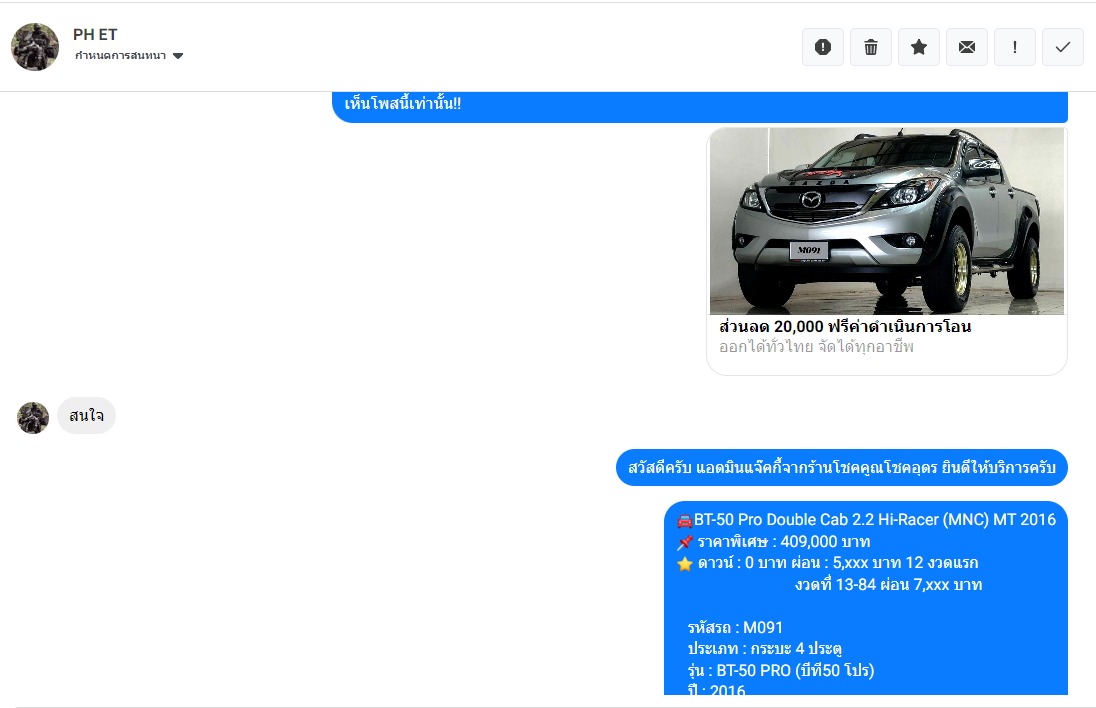Mark conversation unread with envelope icon
This screenshot has width=1096, height=708.
(x=967, y=47)
